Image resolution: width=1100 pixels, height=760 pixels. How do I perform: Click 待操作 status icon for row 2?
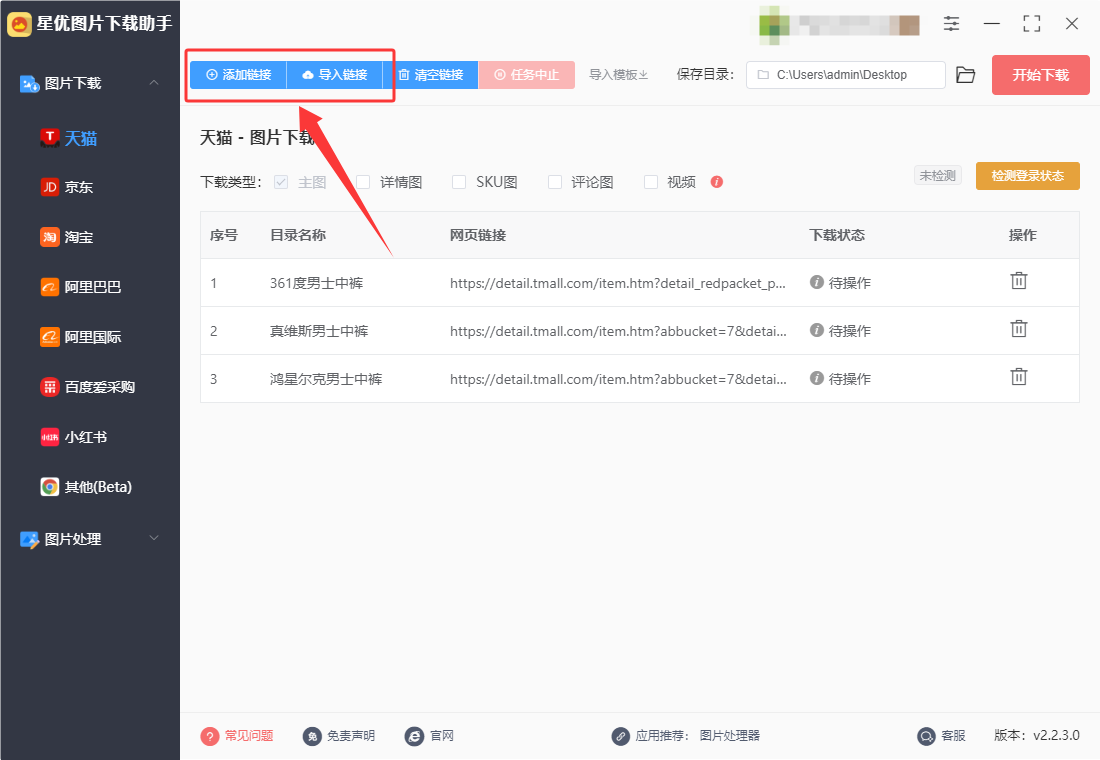pos(817,330)
